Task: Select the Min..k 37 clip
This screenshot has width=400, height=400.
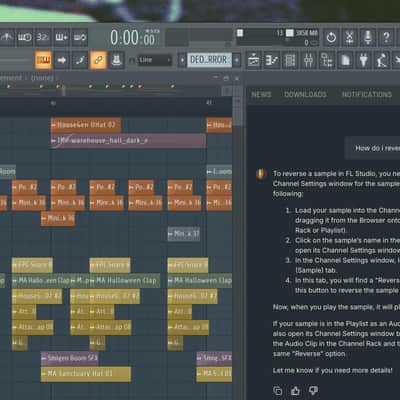Action: tap(184, 234)
